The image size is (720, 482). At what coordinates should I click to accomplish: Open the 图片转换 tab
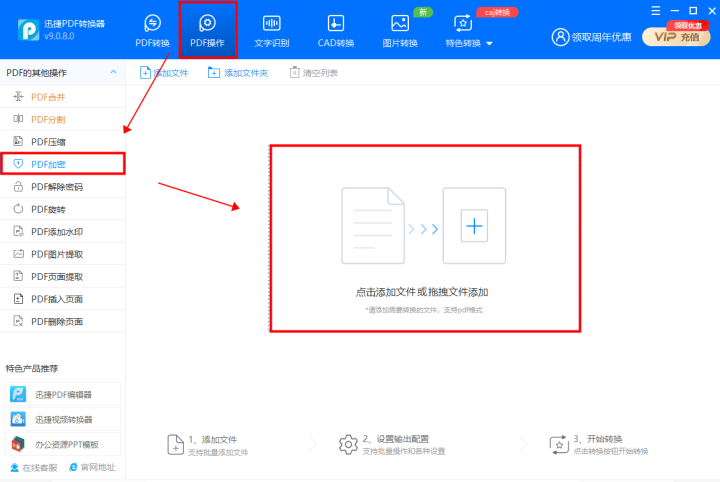(400, 31)
